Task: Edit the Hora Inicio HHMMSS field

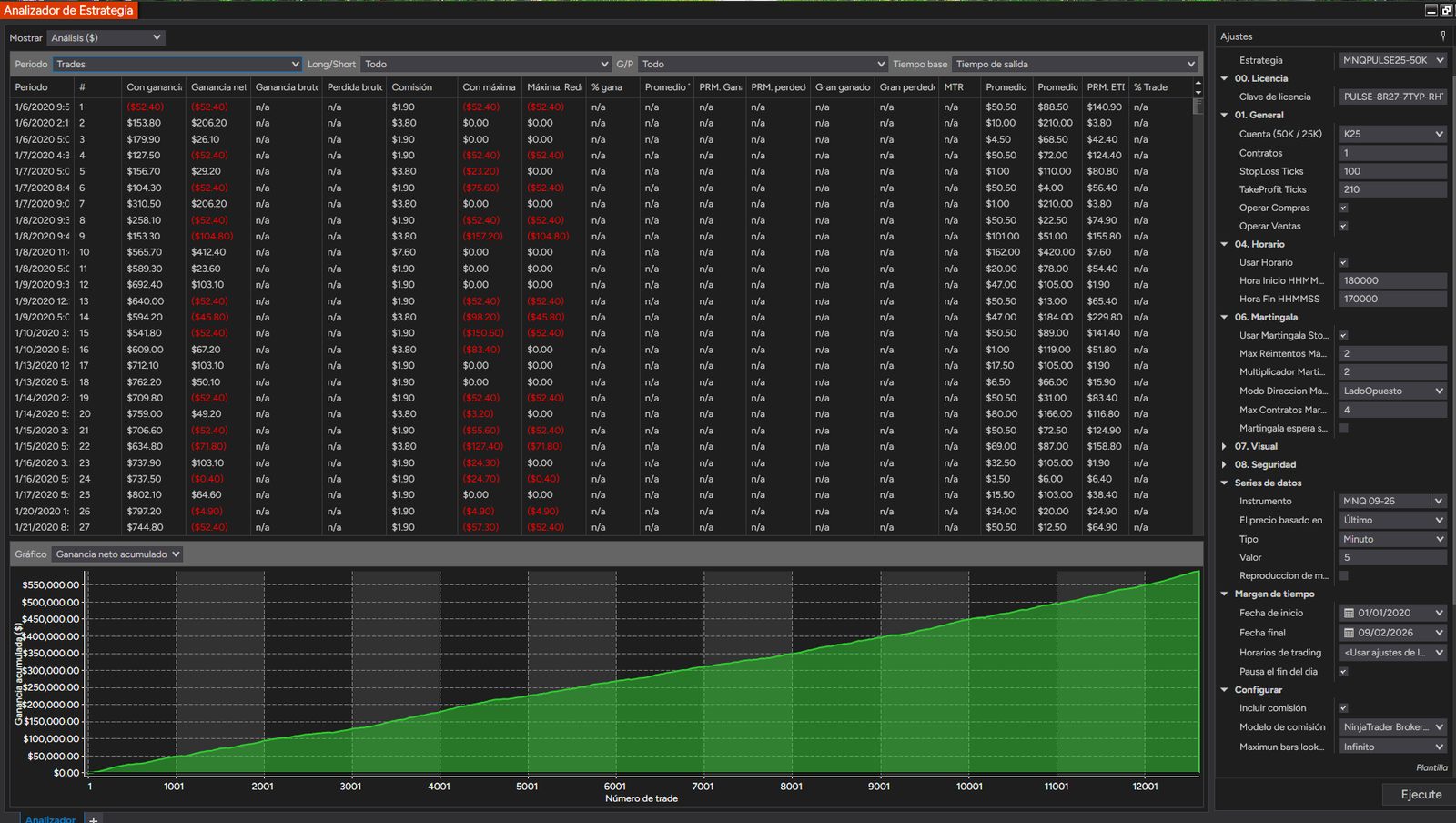Action: [1392, 280]
